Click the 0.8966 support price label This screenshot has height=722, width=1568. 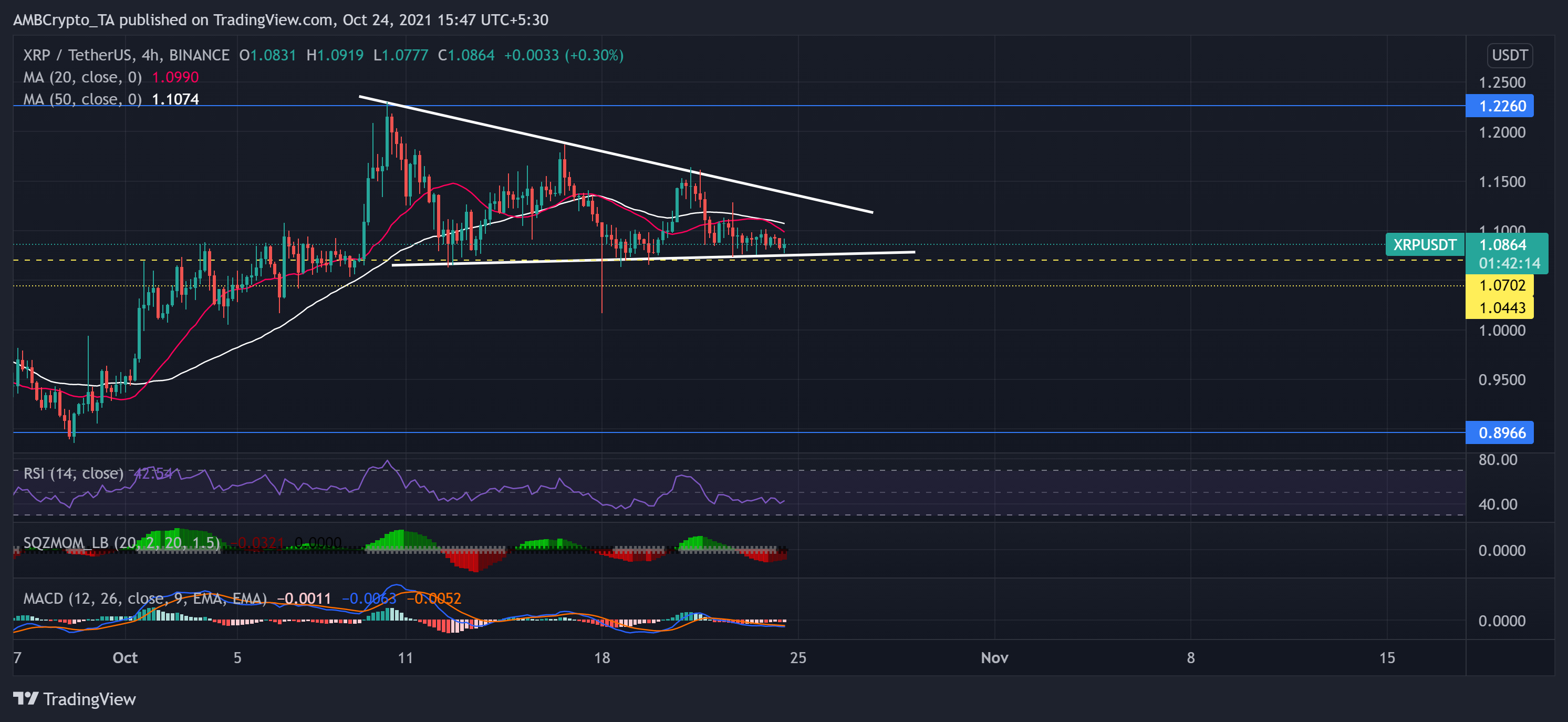(1501, 433)
